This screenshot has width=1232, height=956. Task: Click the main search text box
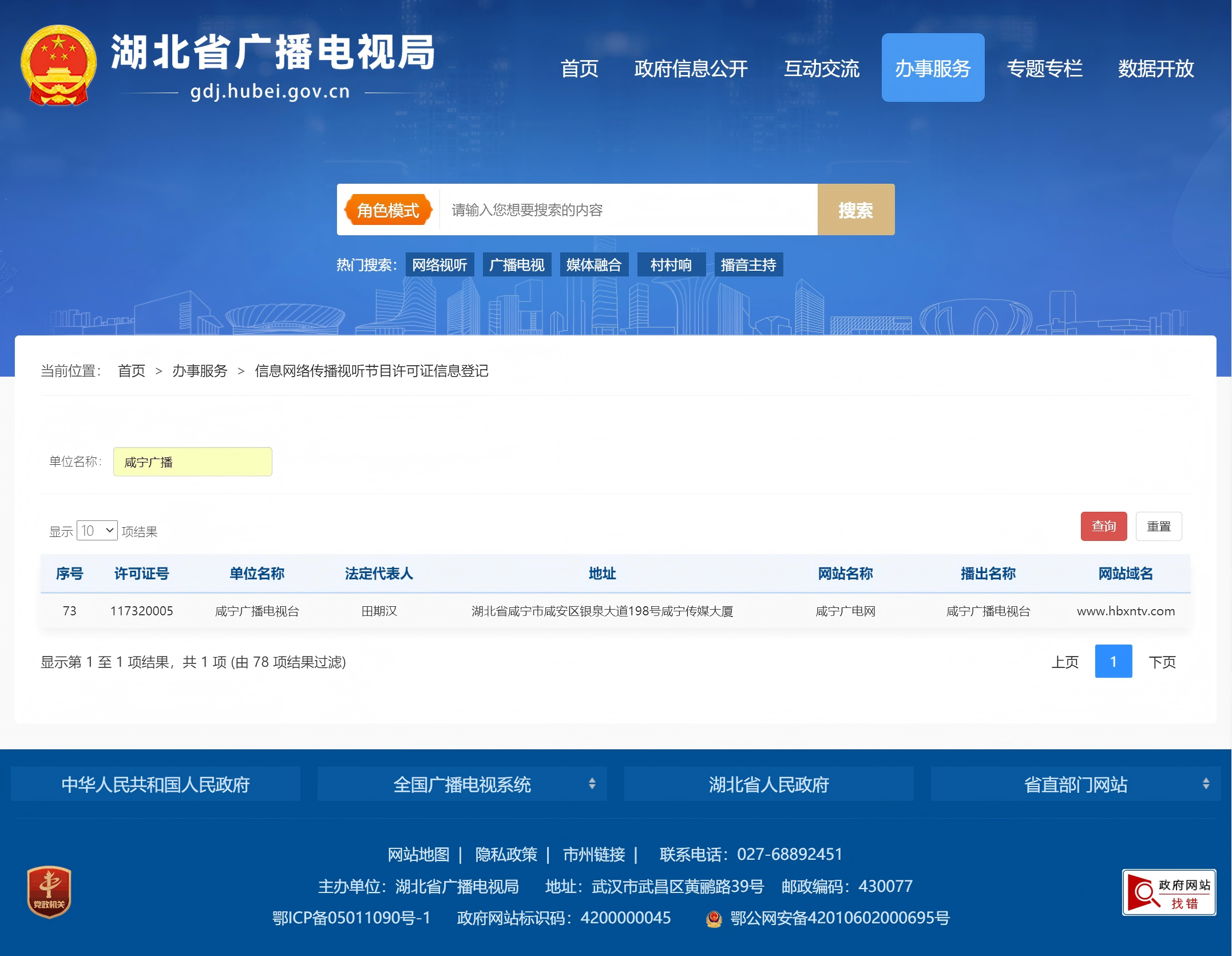(x=628, y=210)
